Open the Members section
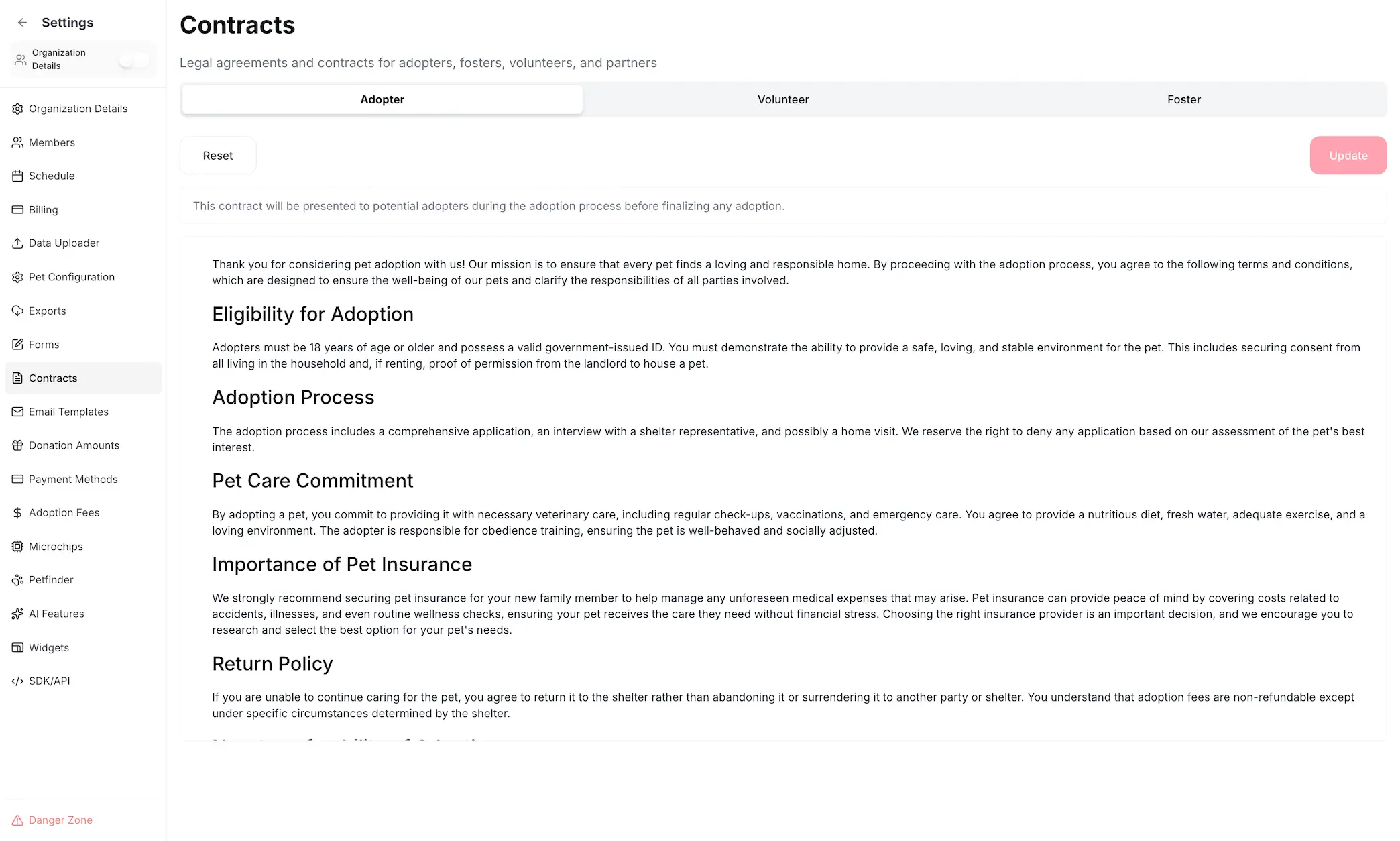The height and width of the screenshot is (841, 1400). [52, 142]
